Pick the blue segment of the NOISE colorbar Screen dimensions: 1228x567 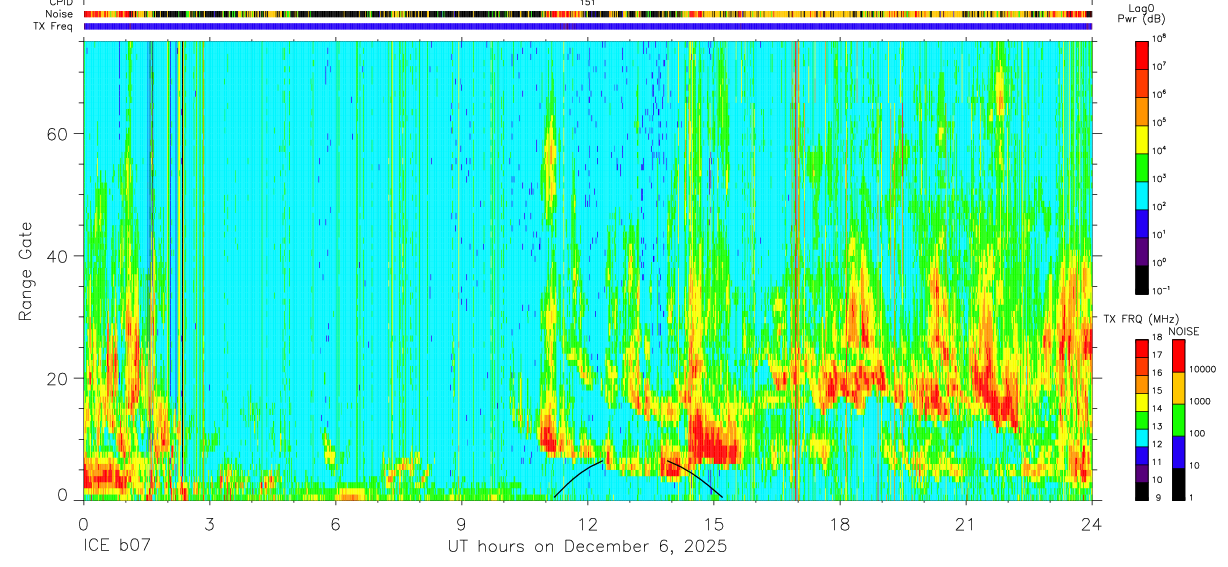[1177, 451]
